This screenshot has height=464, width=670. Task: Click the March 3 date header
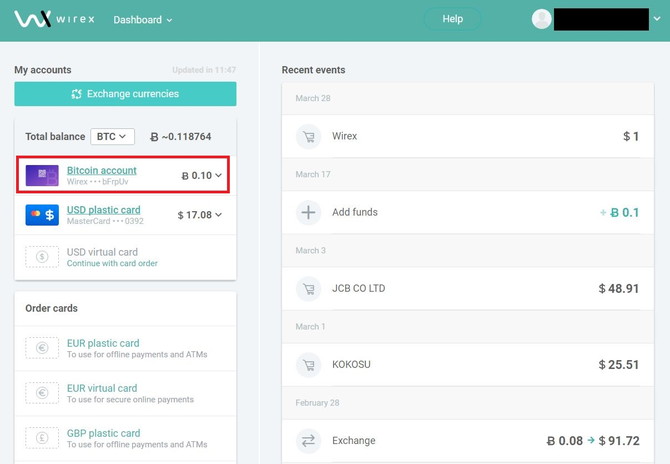click(x=311, y=250)
